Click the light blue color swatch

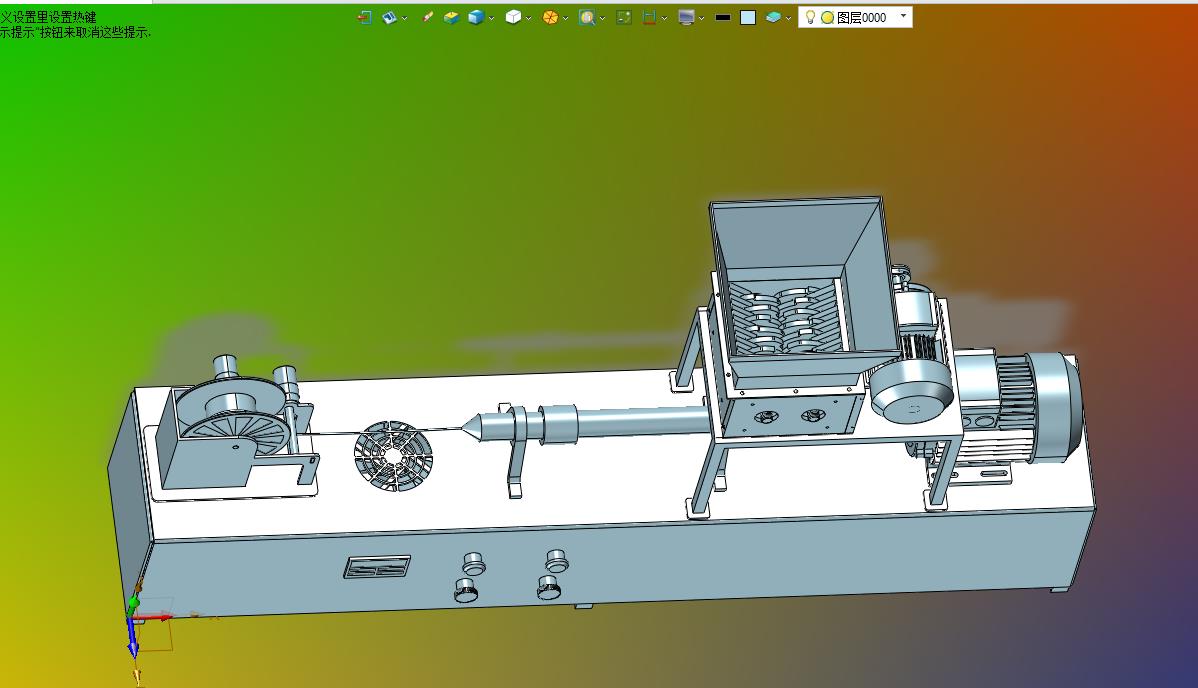coord(748,17)
